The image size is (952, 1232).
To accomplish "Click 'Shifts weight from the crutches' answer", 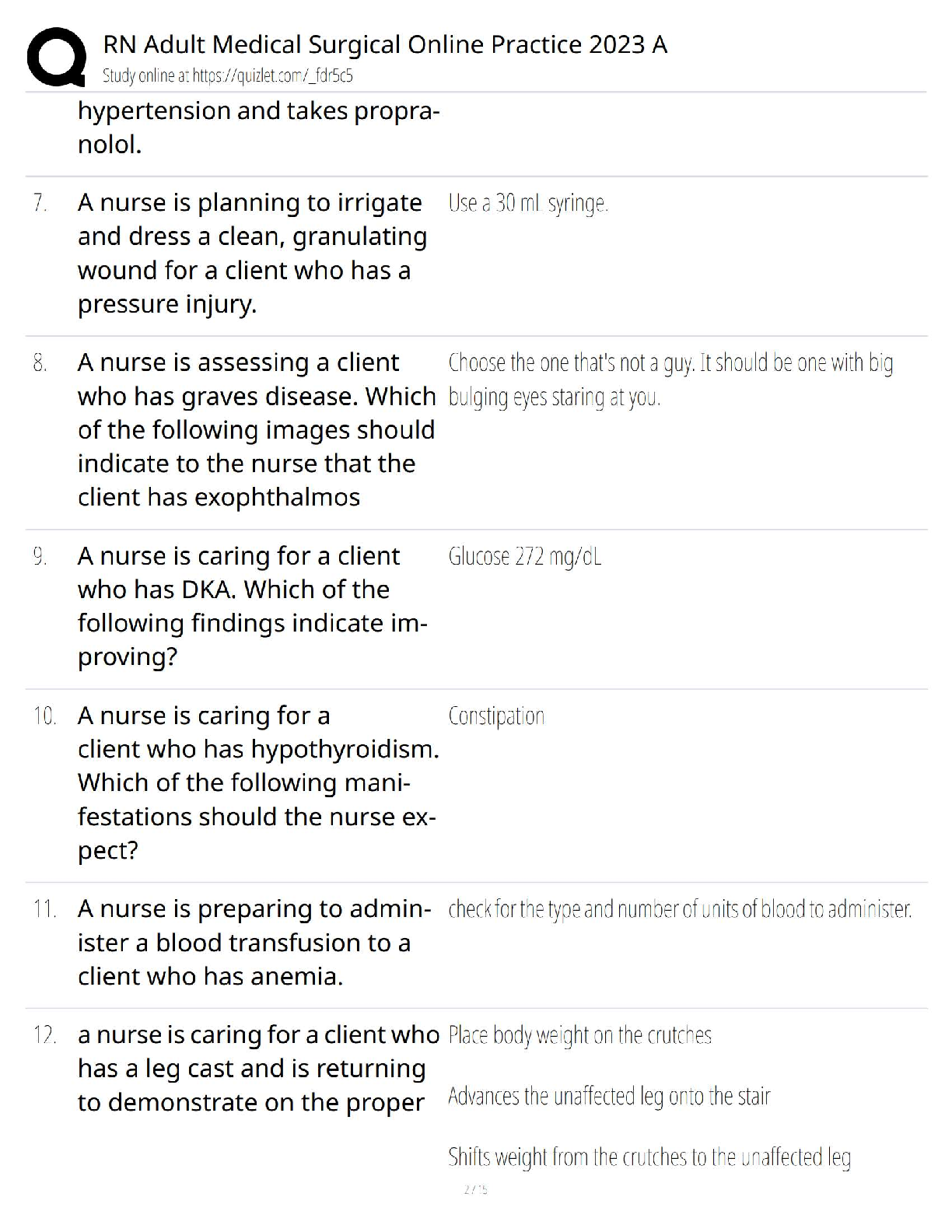I will pos(649,1157).
